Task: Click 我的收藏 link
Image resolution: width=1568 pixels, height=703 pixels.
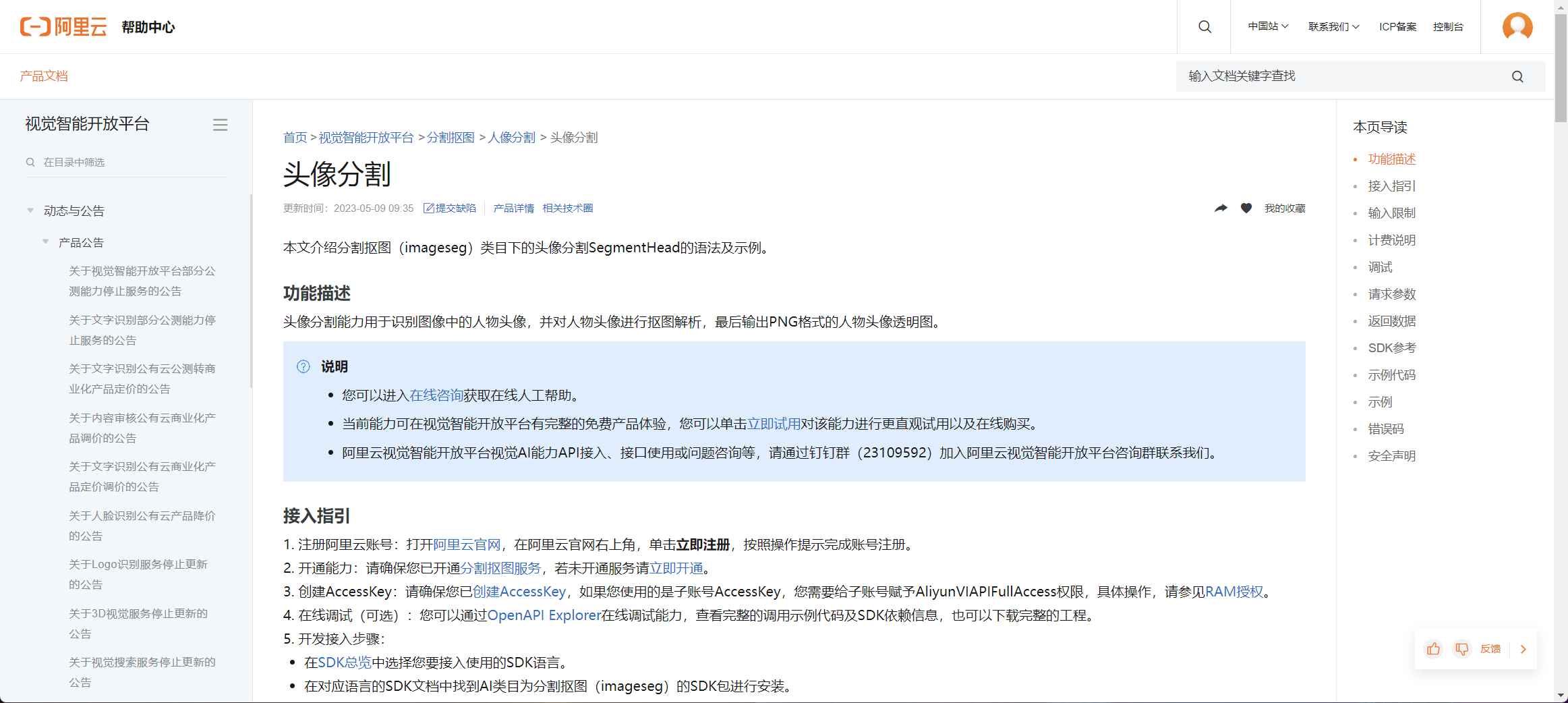Action: (x=1285, y=208)
